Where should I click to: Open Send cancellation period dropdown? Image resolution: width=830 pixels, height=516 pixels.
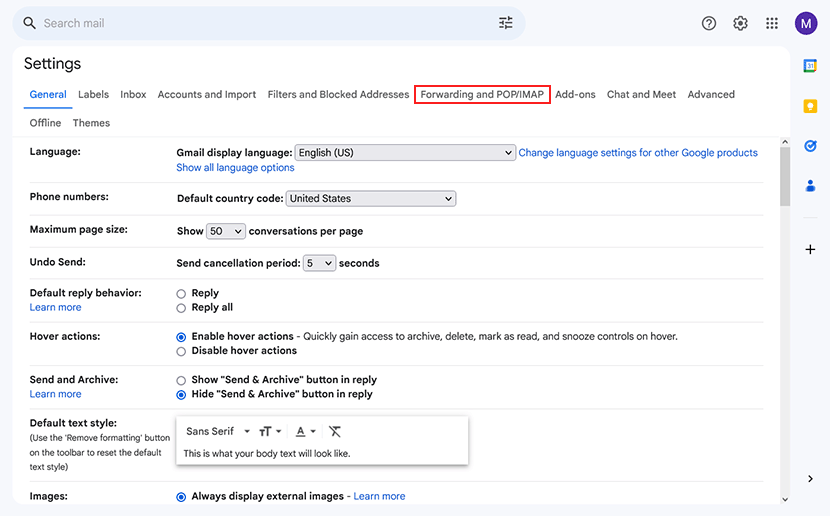tap(319, 263)
